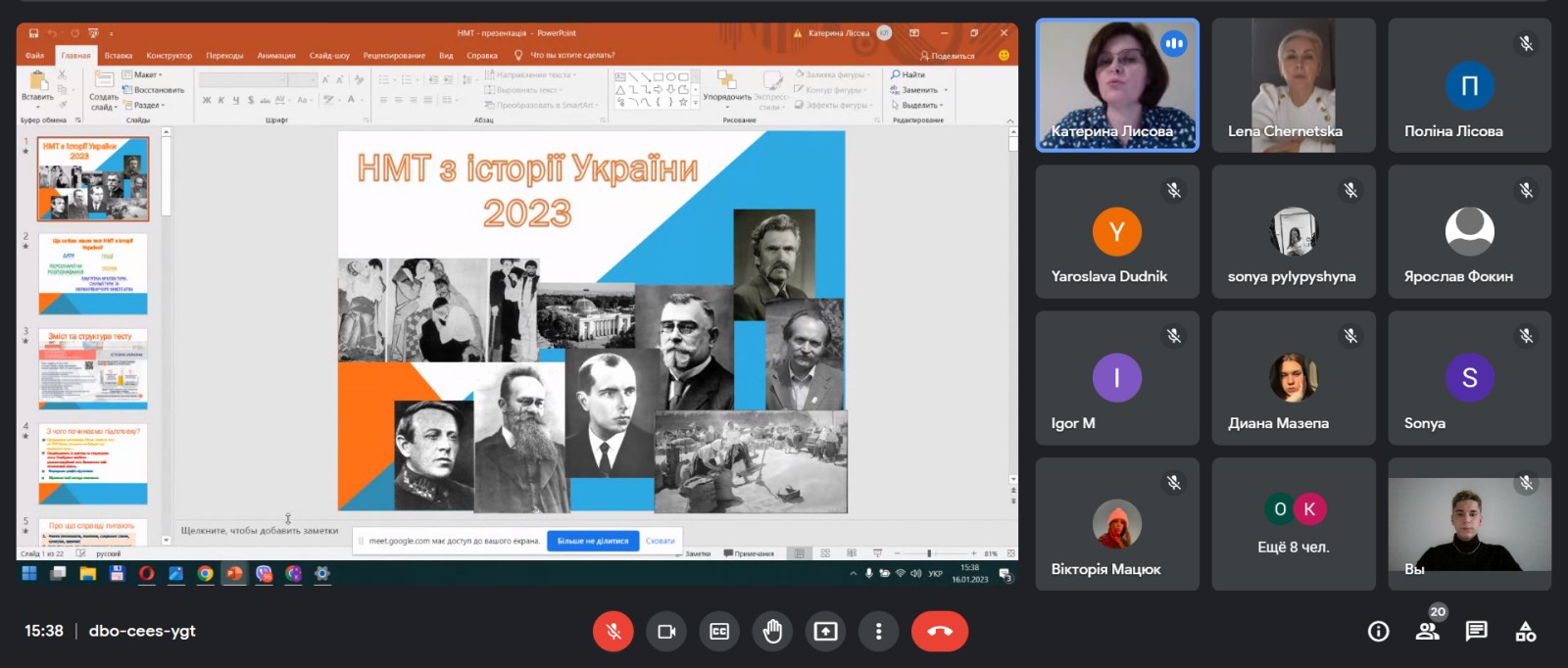Click the lightbulb tell-me search icon
This screenshot has width=1568, height=668.
tap(518, 55)
